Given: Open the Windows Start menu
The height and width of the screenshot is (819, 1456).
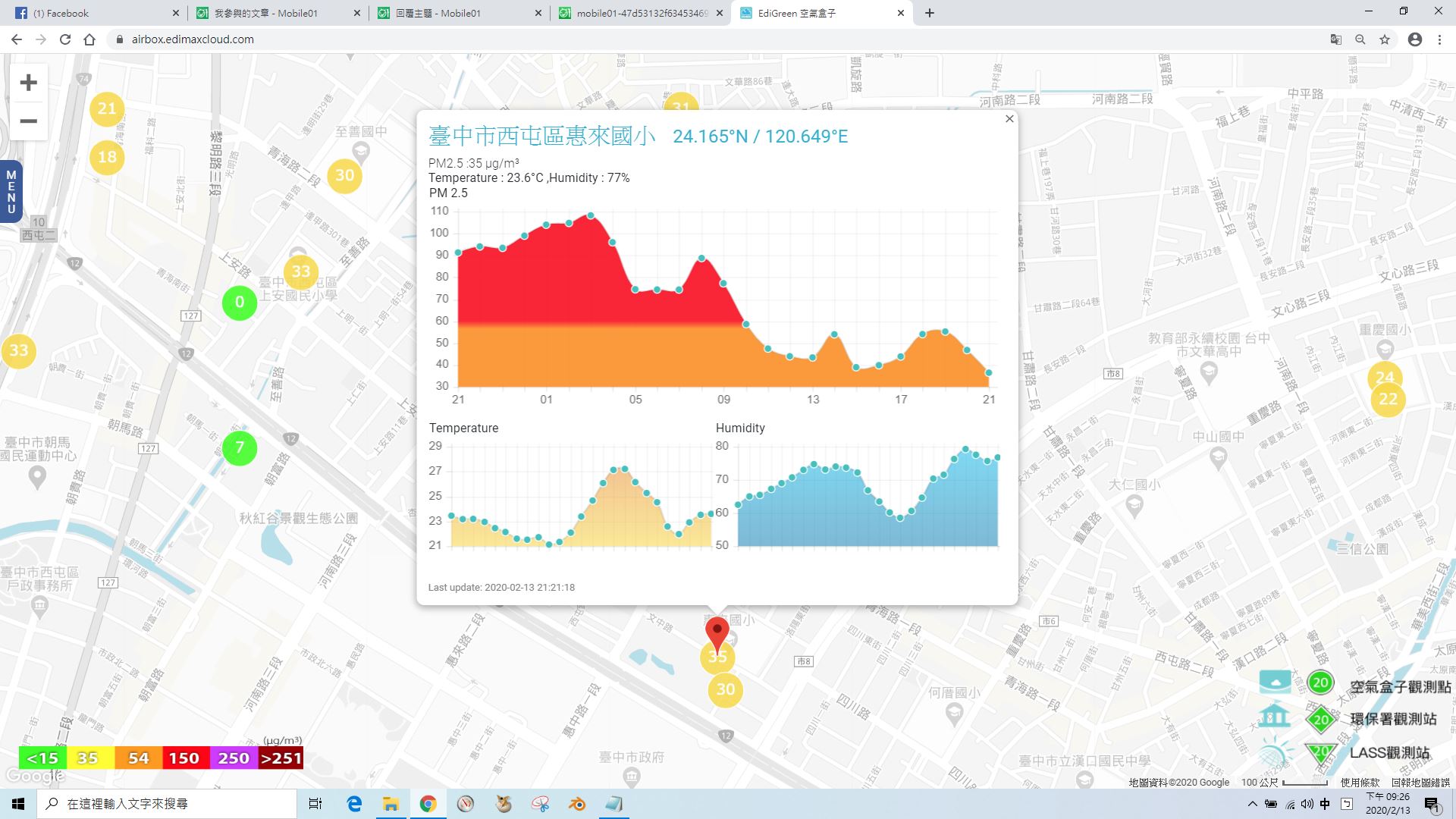Looking at the screenshot, I should (18, 804).
